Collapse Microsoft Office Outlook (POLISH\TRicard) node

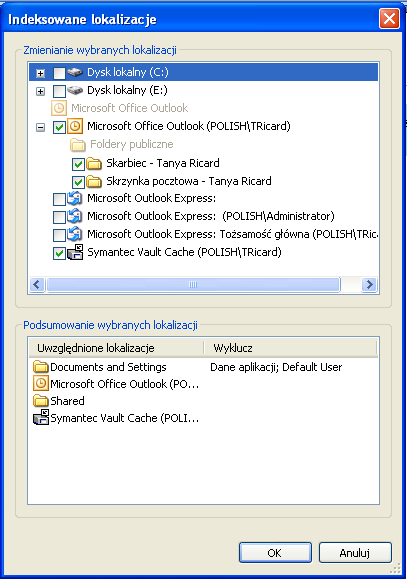[41, 128]
